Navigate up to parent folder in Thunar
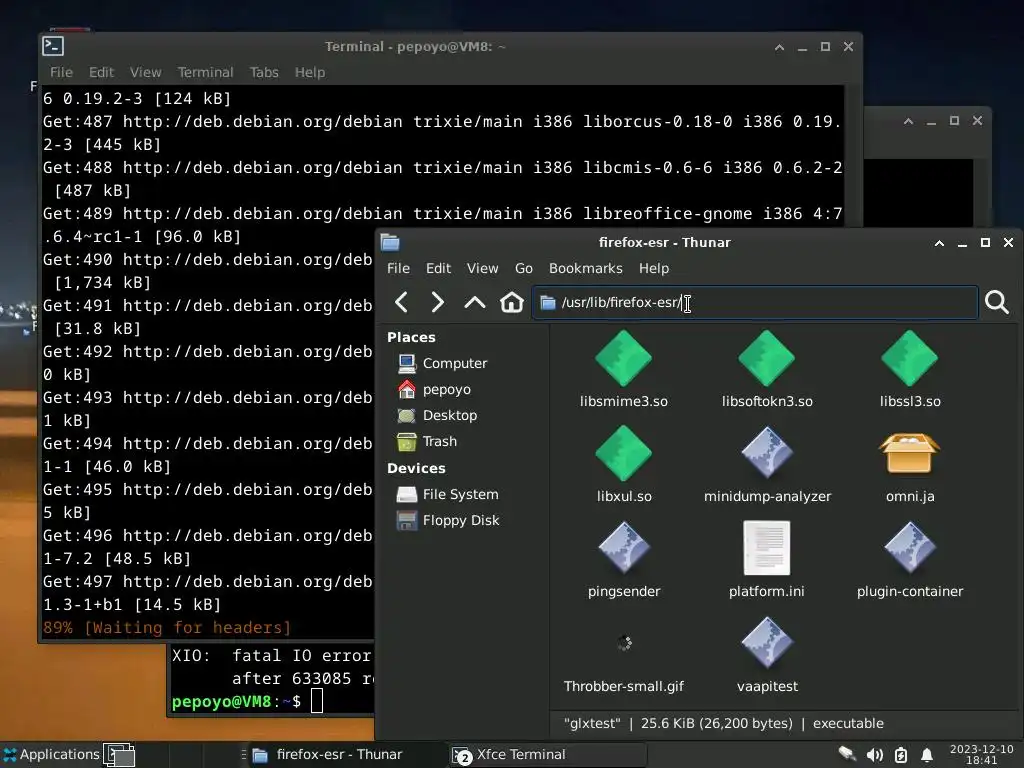The height and width of the screenshot is (768, 1024). click(475, 302)
